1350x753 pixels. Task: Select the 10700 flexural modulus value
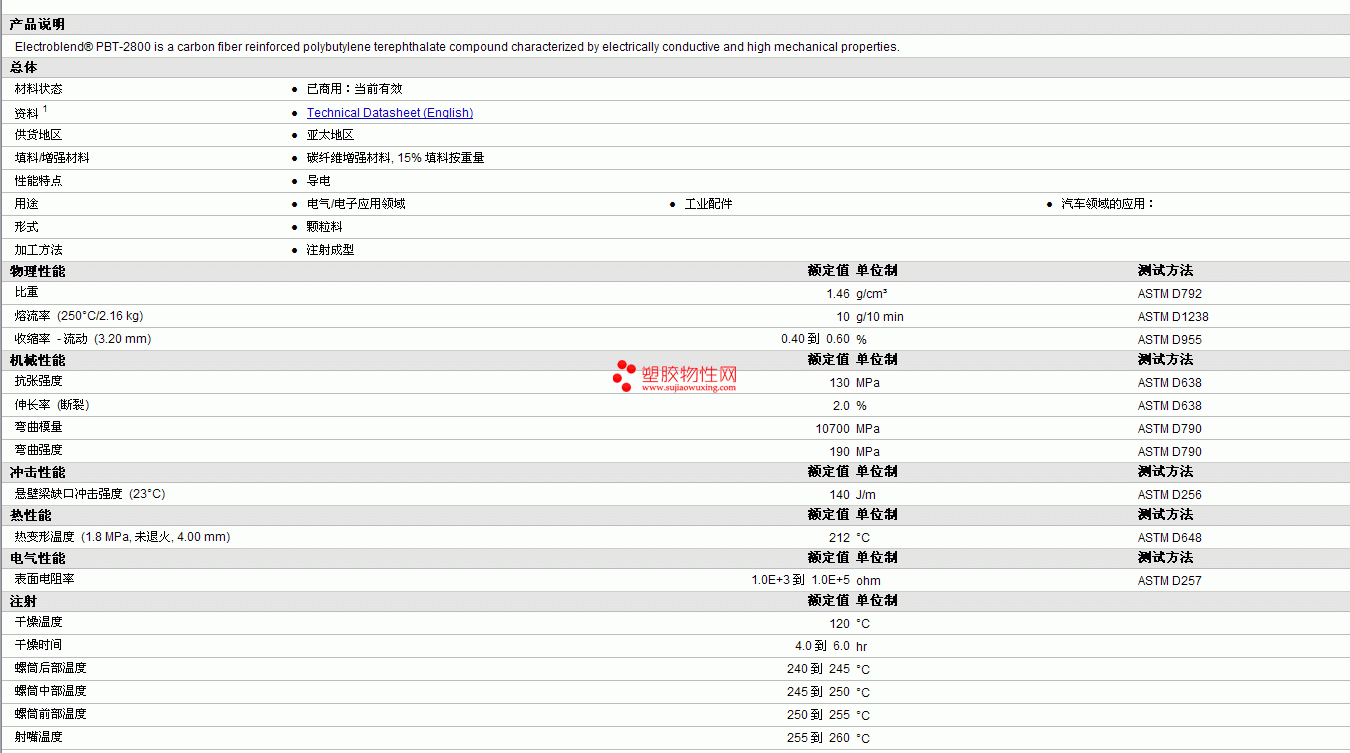(833, 429)
